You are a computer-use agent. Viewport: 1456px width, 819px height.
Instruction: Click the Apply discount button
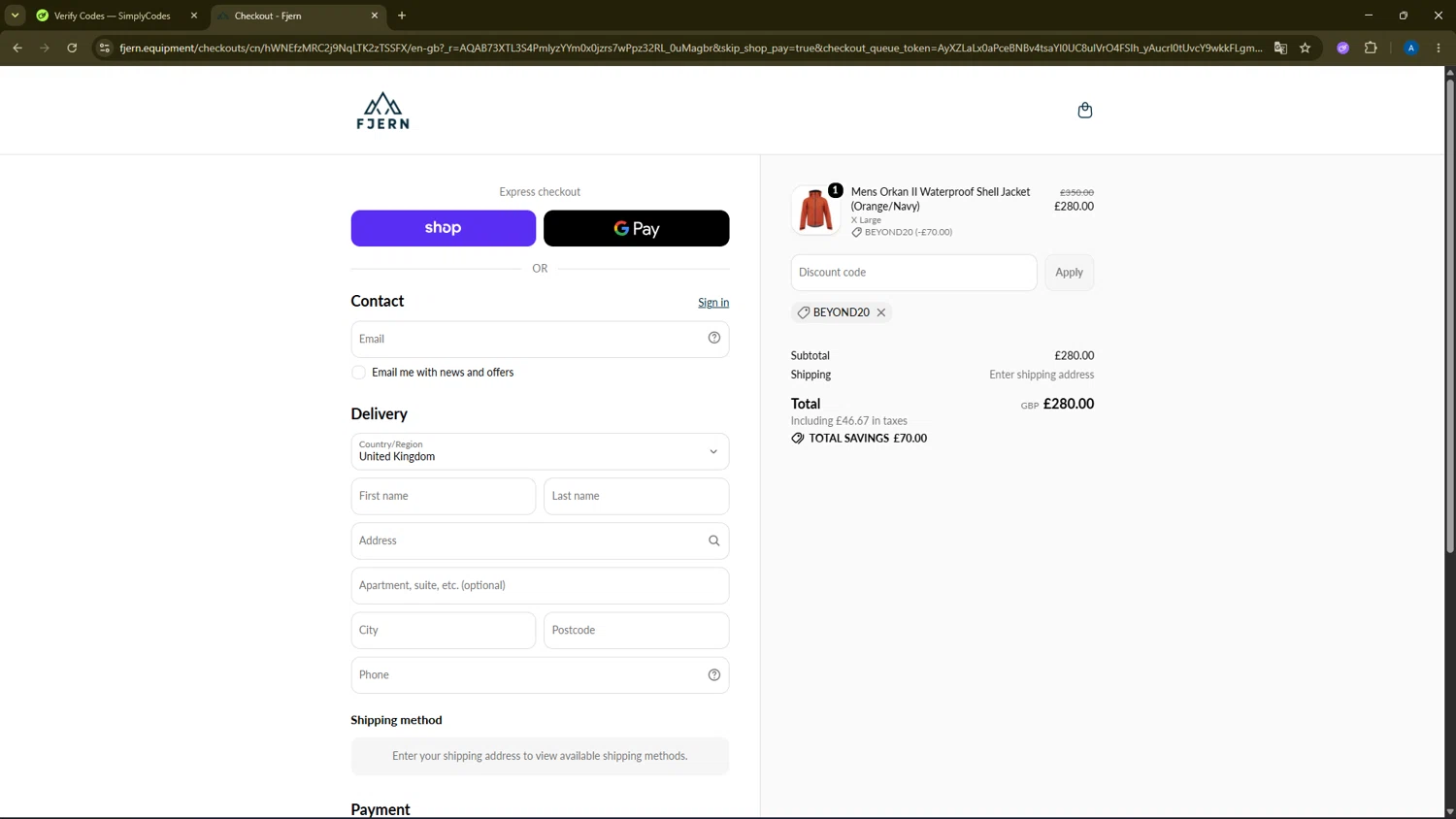point(1069,273)
